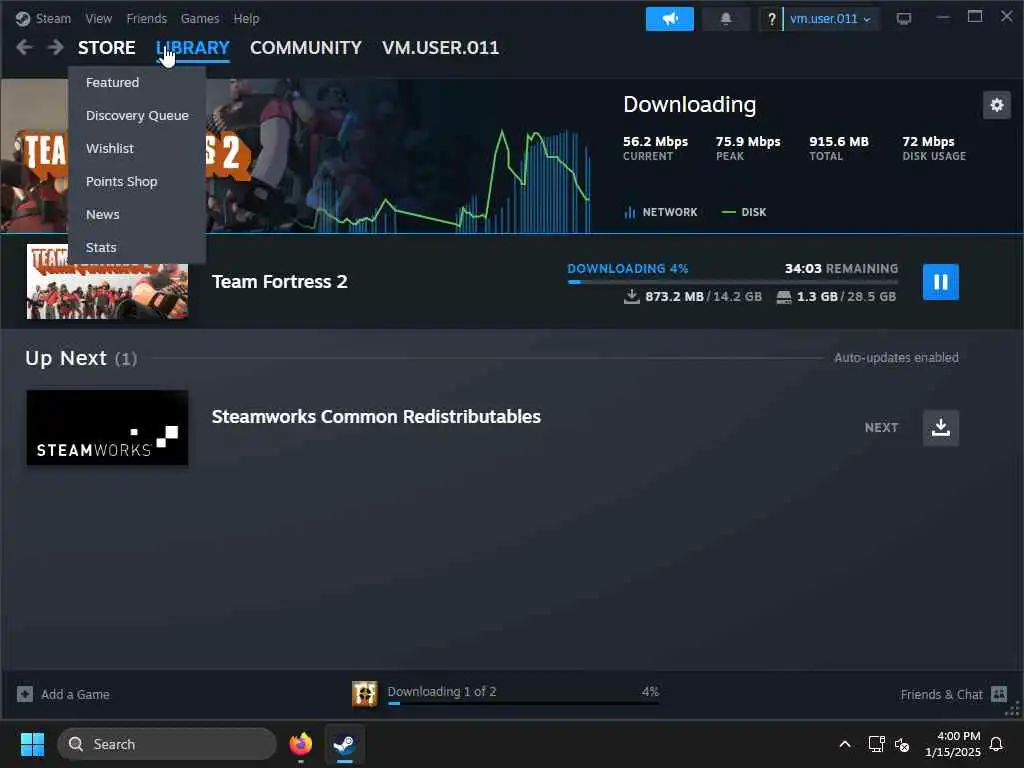Open download settings gear icon
Viewport: 1024px width, 768px height.
tap(997, 104)
